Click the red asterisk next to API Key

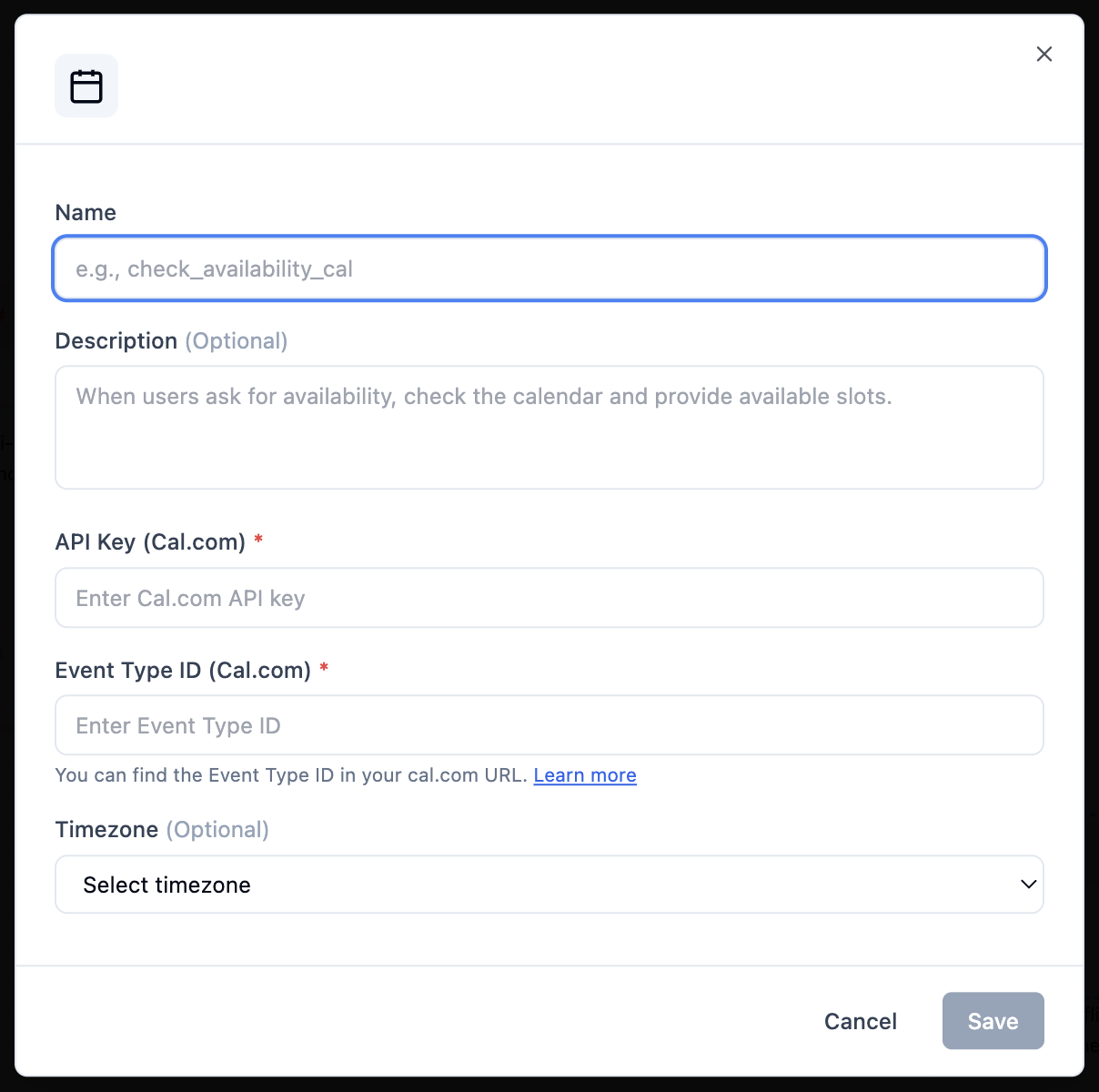pos(257,541)
